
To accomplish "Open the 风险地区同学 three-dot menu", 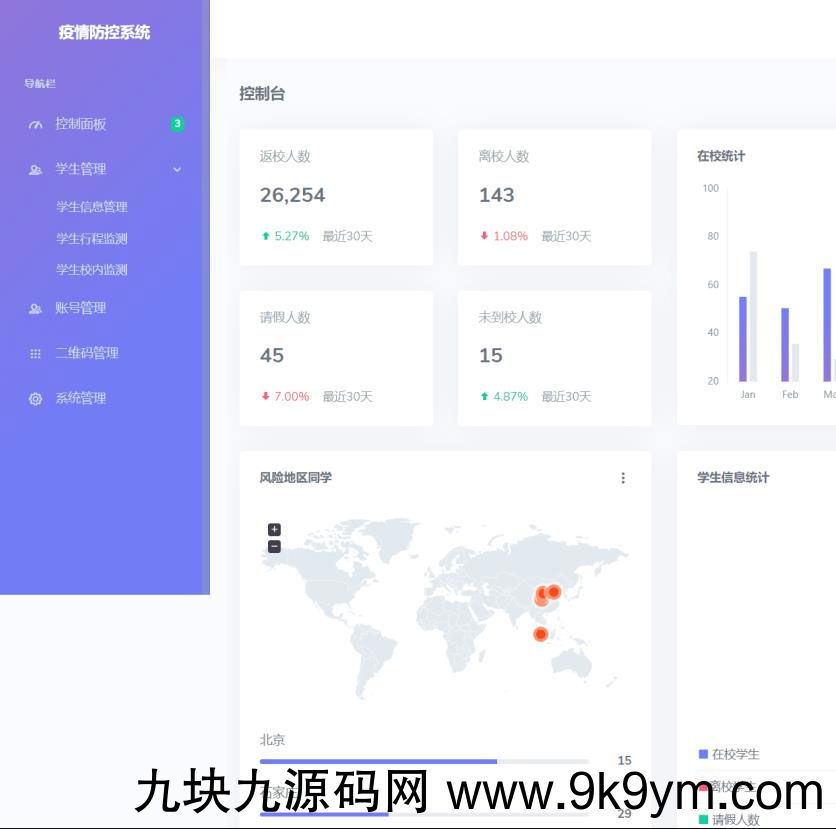I will (623, 478).
